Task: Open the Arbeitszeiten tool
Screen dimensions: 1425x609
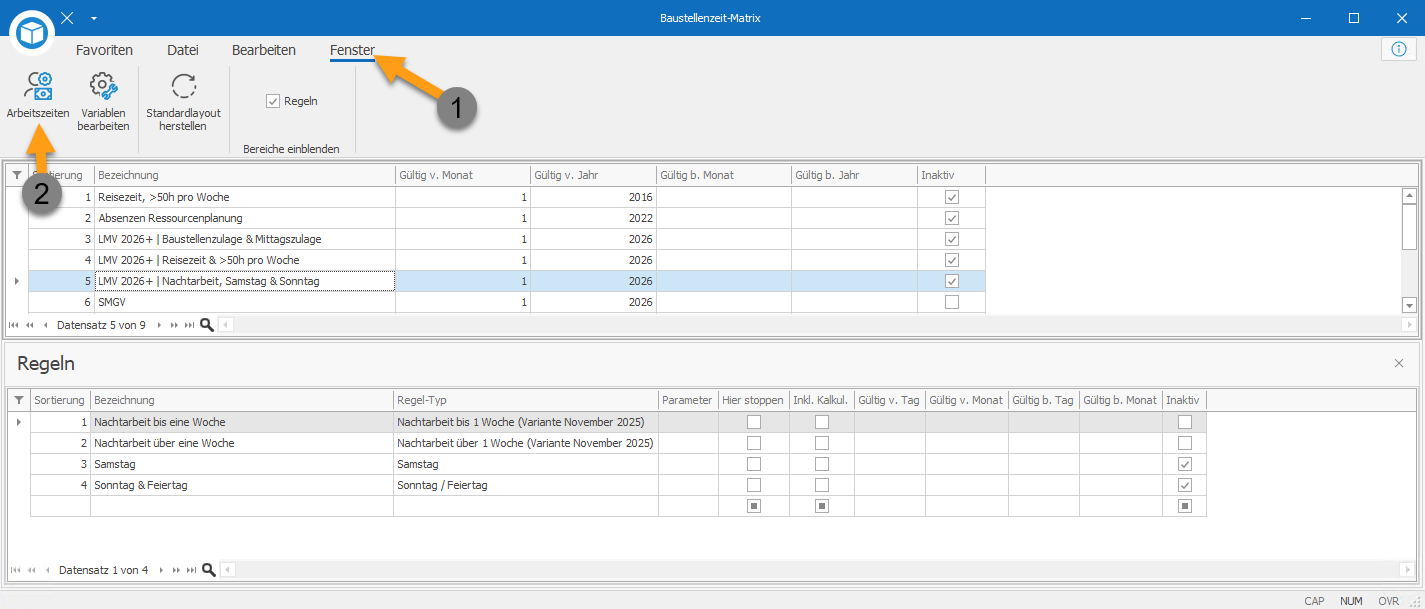Action: tap(38, 96)
